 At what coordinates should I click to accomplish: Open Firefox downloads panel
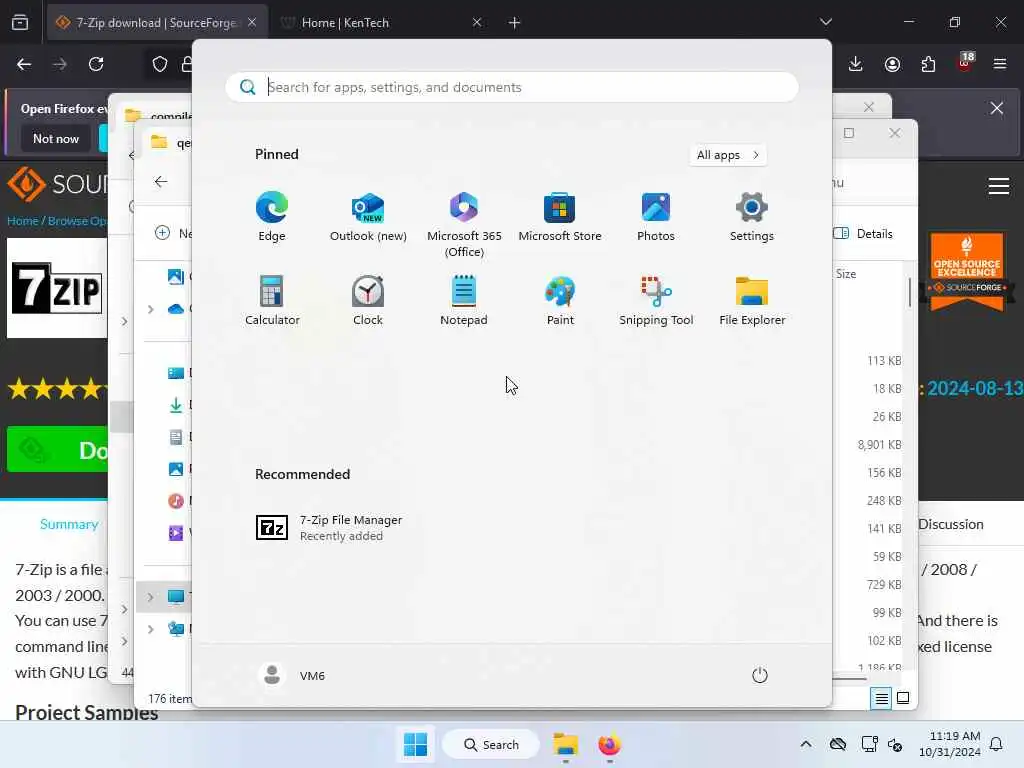856,64
